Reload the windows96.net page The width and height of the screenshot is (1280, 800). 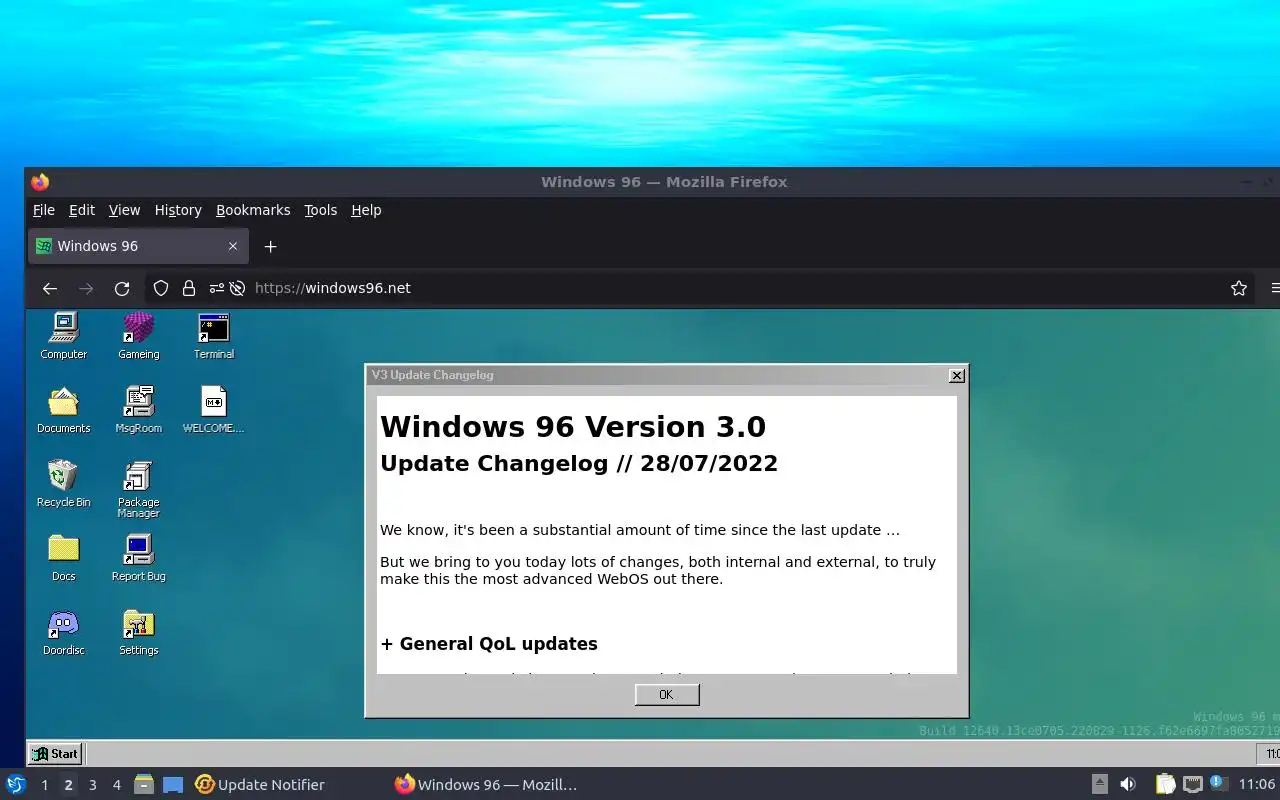click(122, 288)
